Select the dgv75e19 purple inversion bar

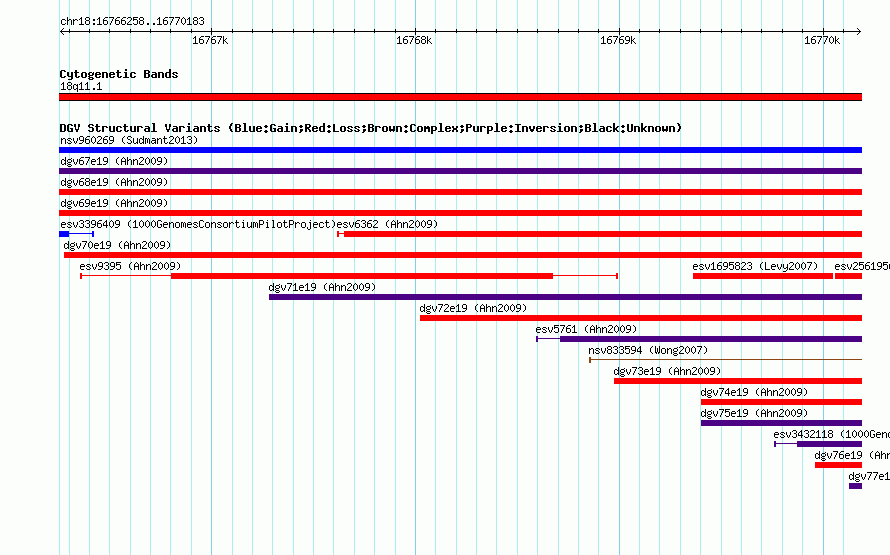[782, 423]
